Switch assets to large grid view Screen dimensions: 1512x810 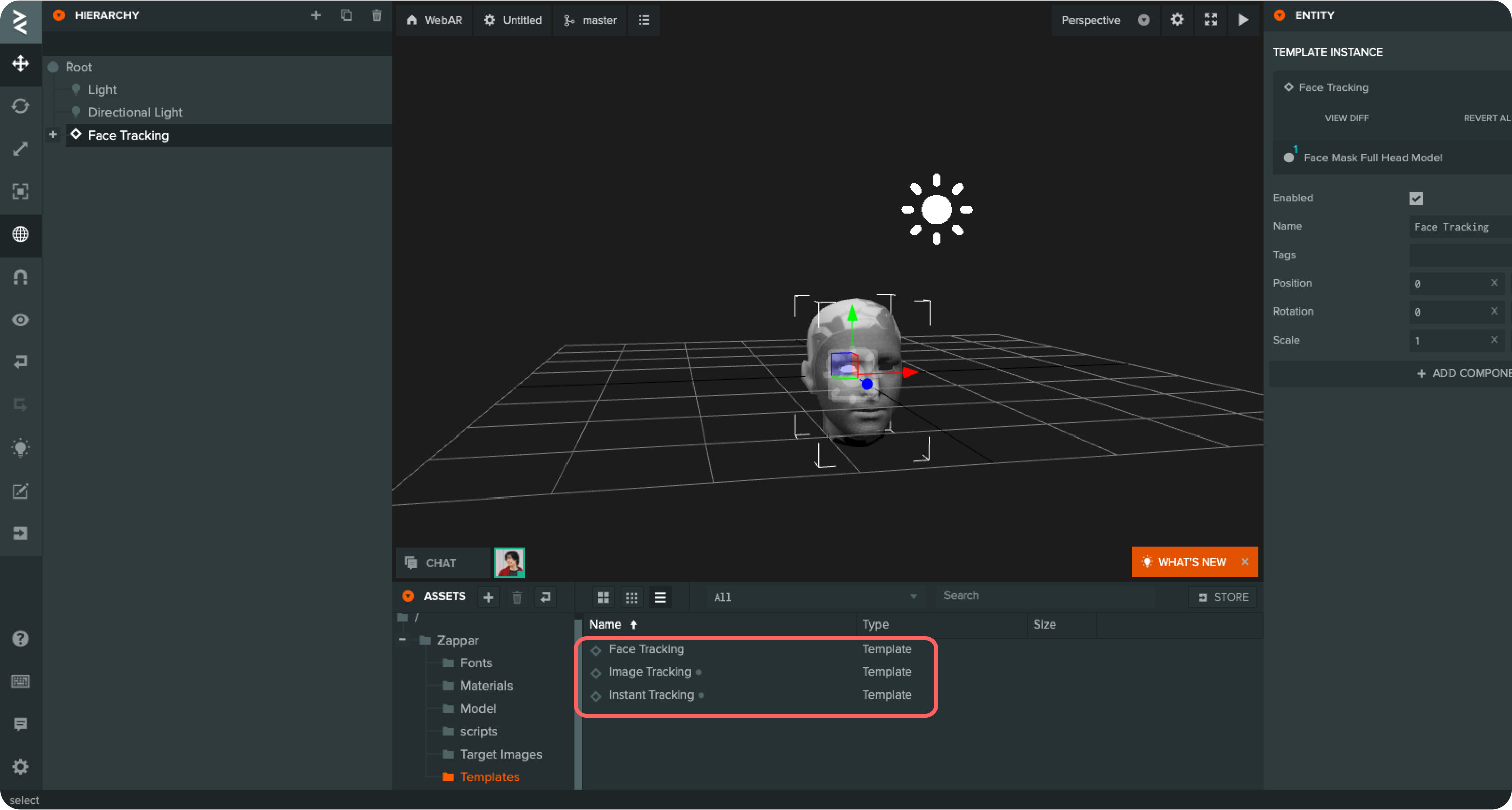[x=603, y=597]
